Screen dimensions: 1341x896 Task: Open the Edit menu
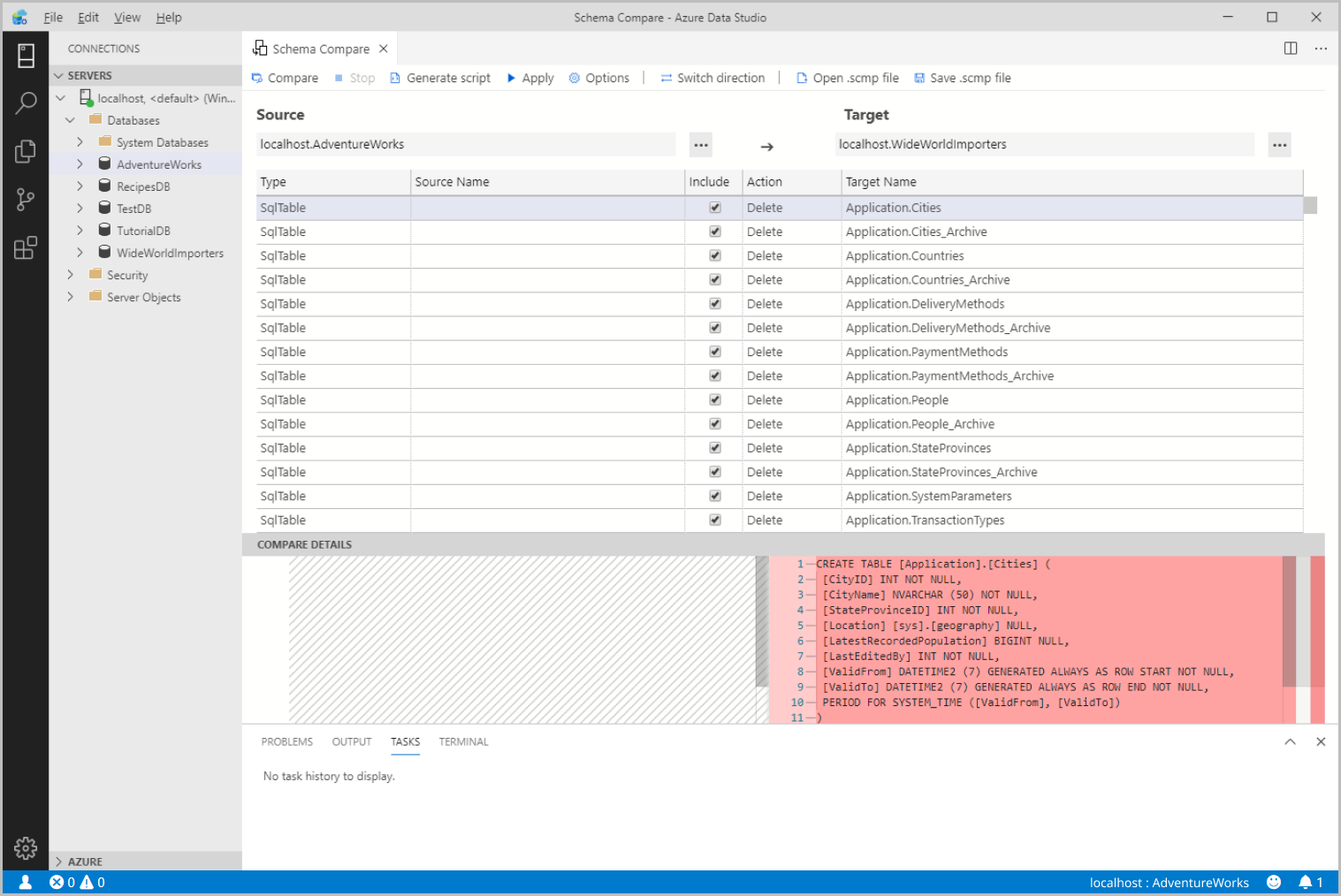tap(88, 18)
